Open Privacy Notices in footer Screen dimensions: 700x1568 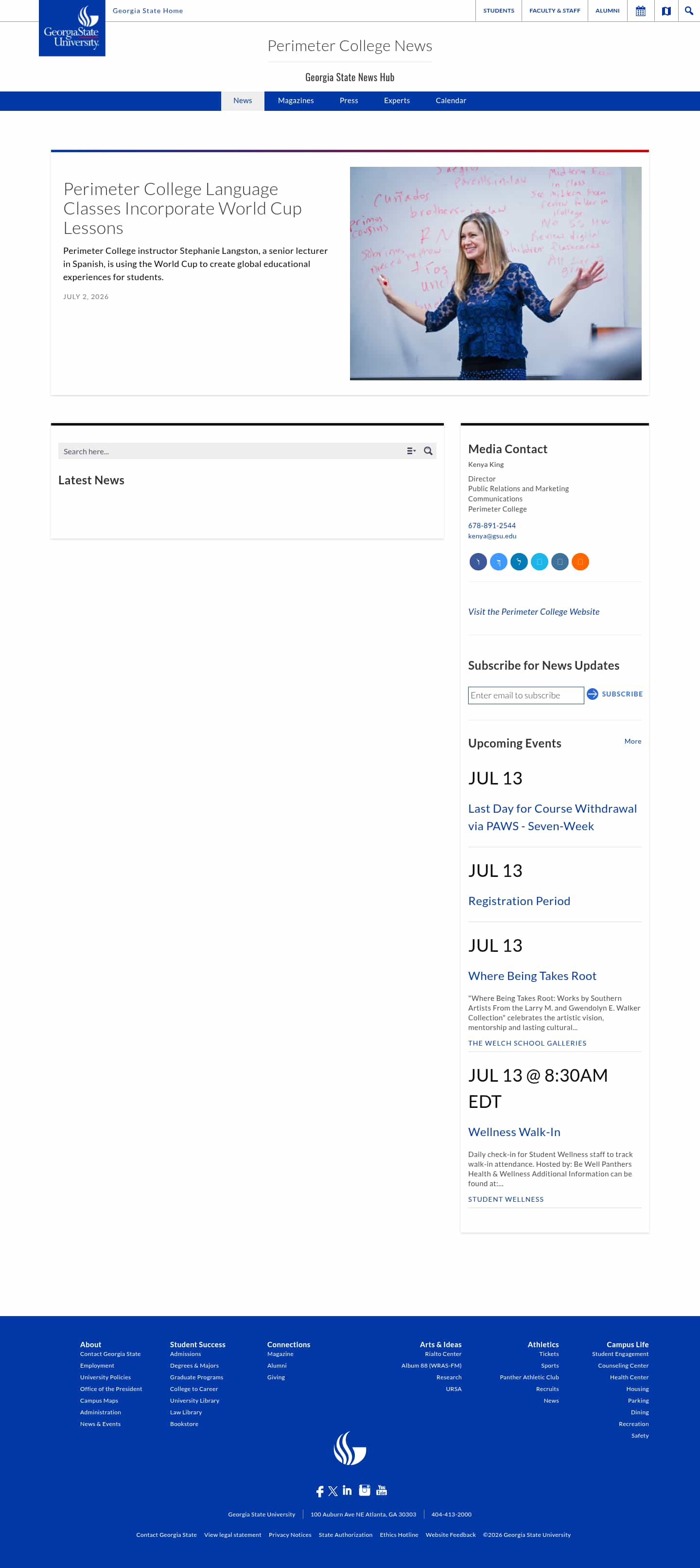point(290,1534)
